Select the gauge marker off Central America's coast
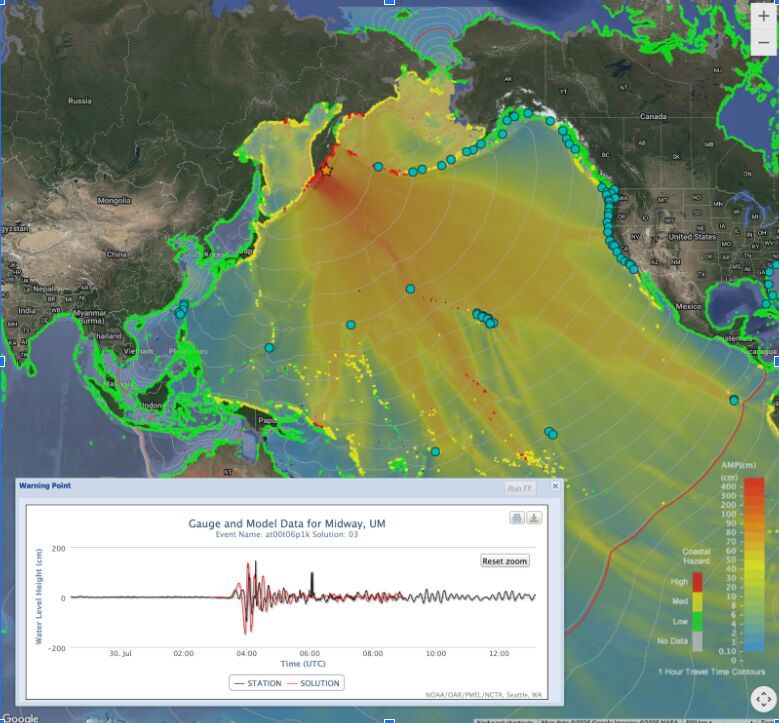Viewport: 779px width, 723px height. coord(734,400)
